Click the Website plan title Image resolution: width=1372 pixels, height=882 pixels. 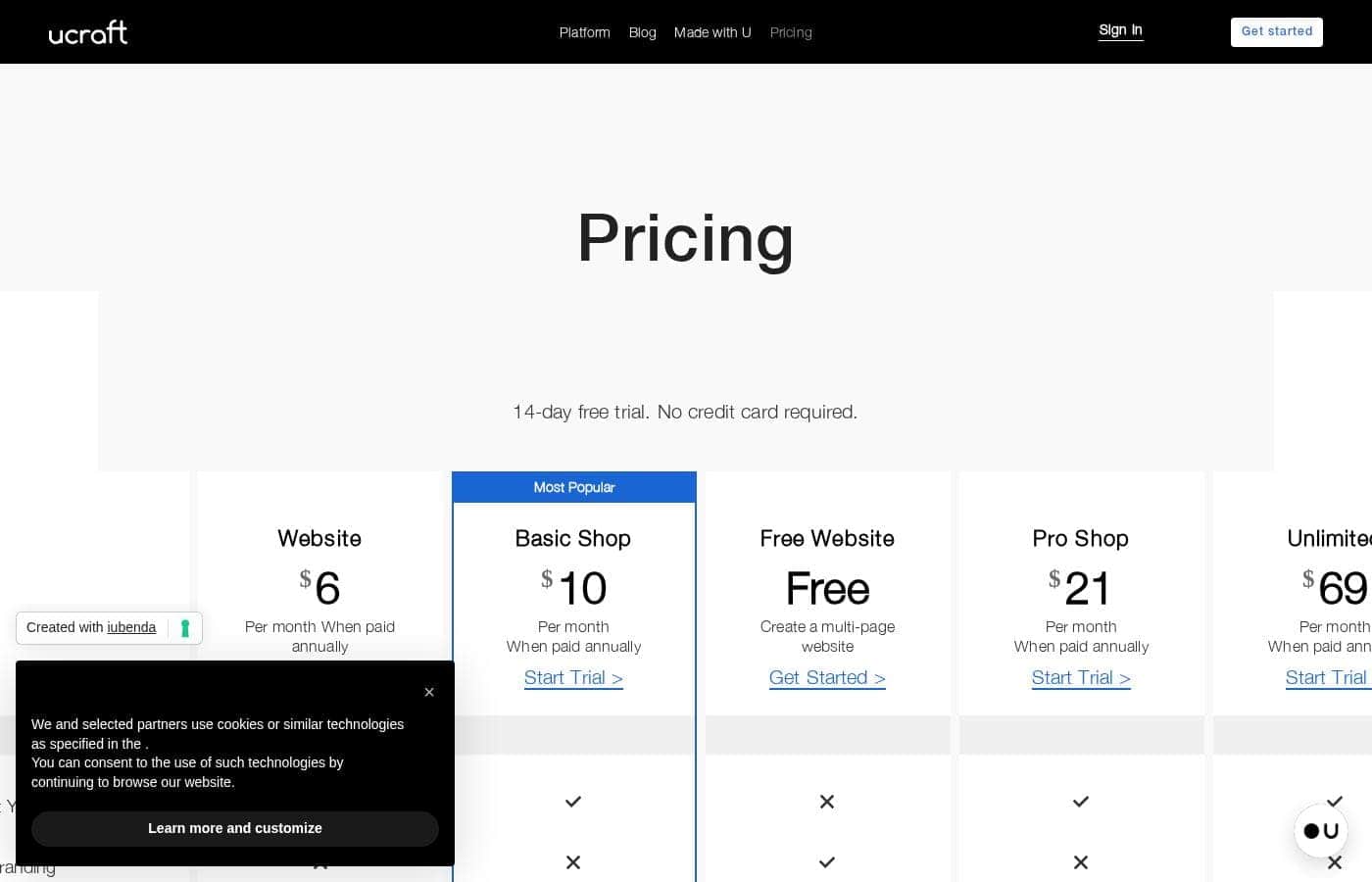click(319, 538)
